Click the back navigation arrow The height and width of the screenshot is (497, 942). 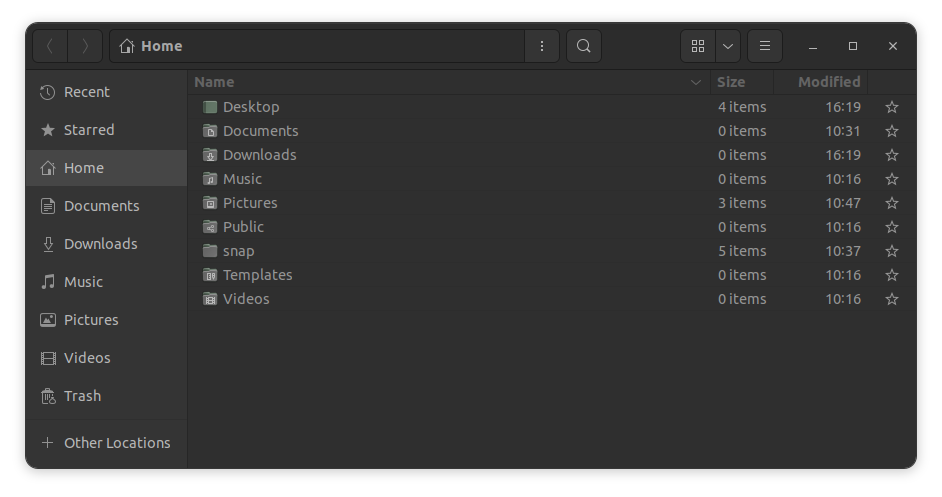[50, 46]
